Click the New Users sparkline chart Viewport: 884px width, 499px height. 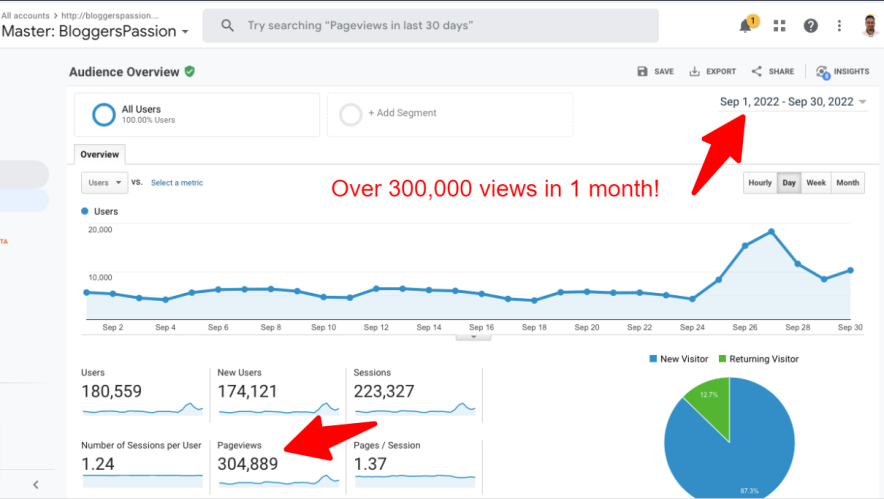(279, 409)
